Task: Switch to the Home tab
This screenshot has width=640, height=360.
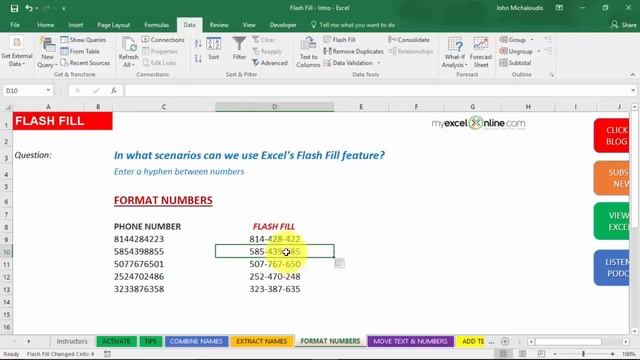Action: pos(45,25)
